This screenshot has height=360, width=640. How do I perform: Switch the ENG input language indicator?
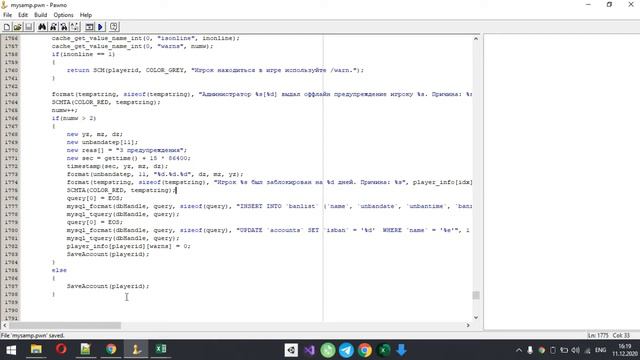tap(600, 350)
